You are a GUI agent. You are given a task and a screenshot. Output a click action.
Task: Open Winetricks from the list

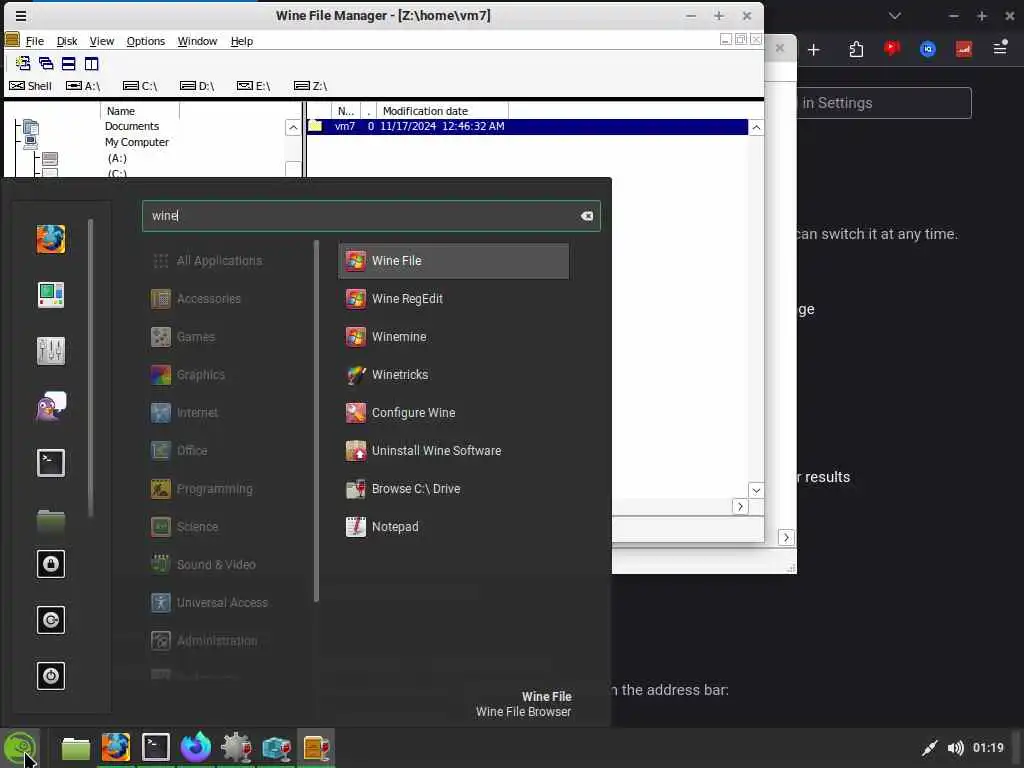(453, 374)
